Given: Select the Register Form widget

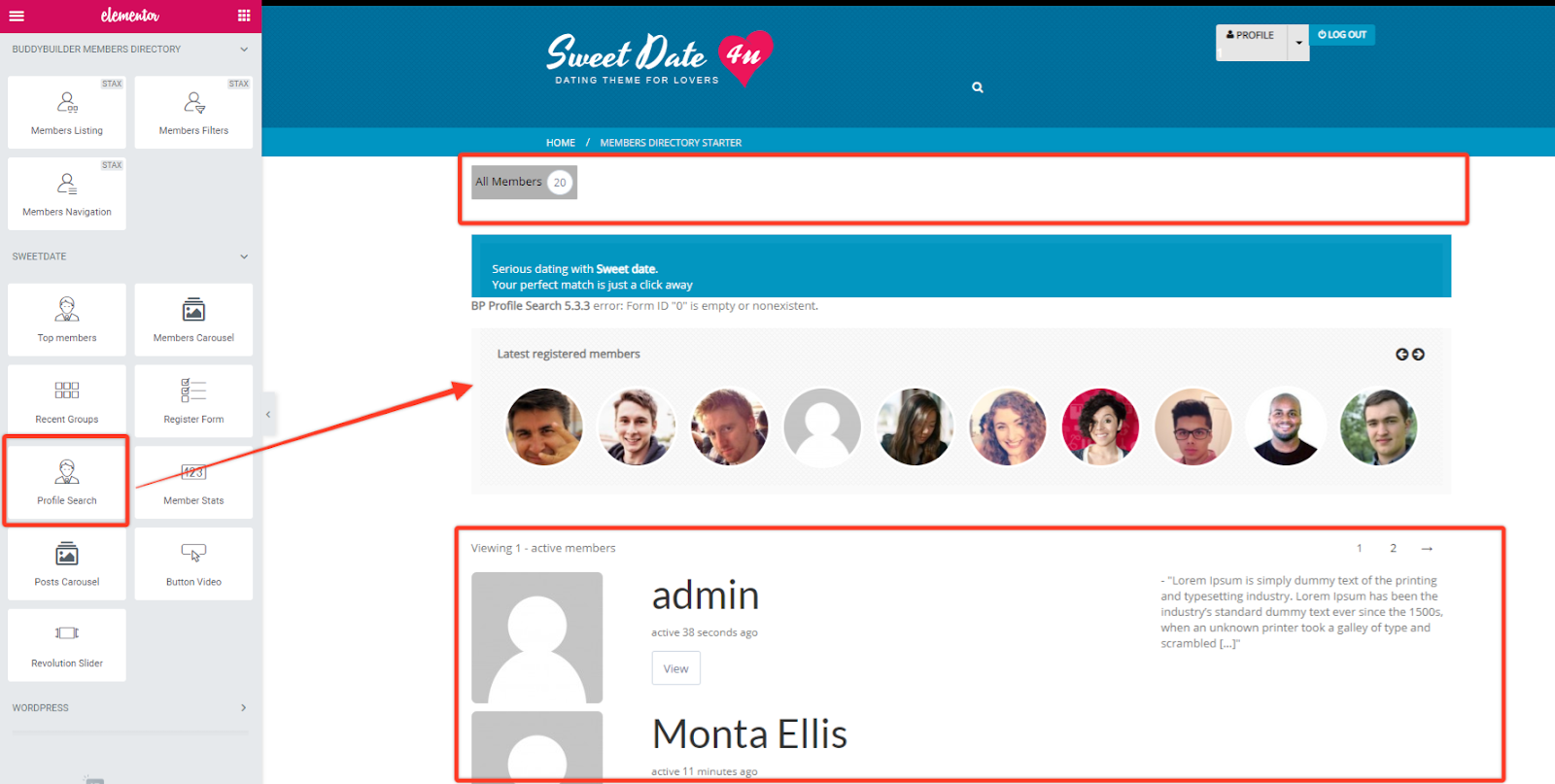Looking at the screenshot, I should 193,401.
